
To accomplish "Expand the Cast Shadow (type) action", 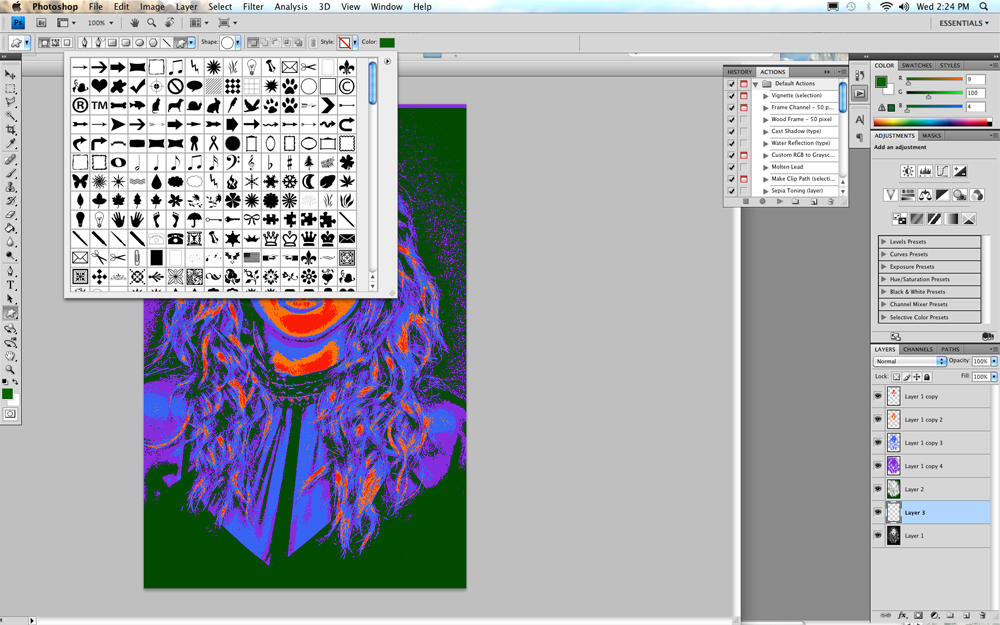I will [766, 131].
